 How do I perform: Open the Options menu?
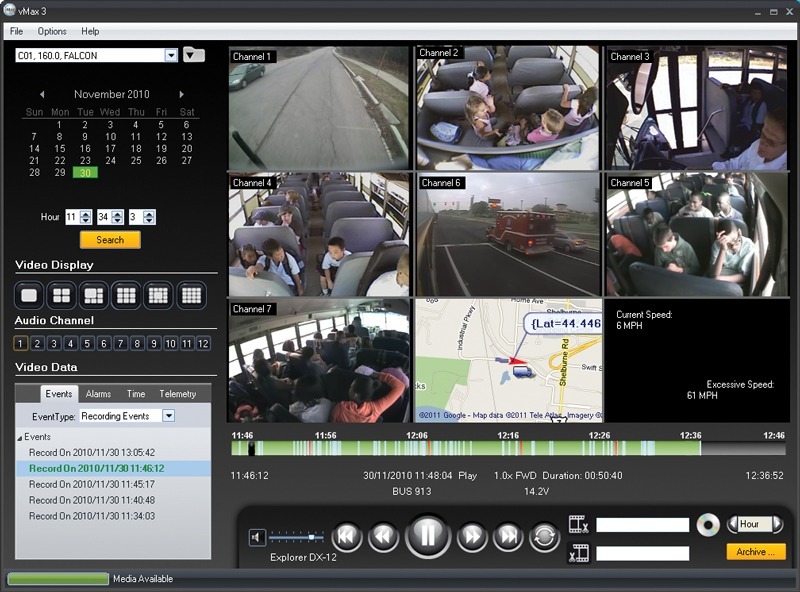tap(52, 31)
